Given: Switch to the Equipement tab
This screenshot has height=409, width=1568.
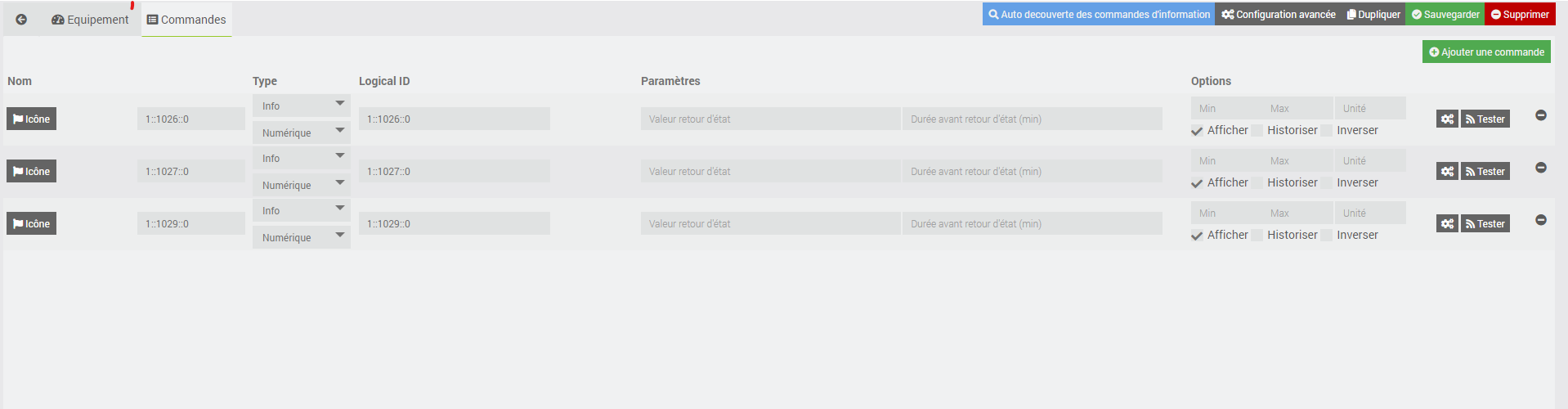Looking at the screenshot, I should pos(90,20).
